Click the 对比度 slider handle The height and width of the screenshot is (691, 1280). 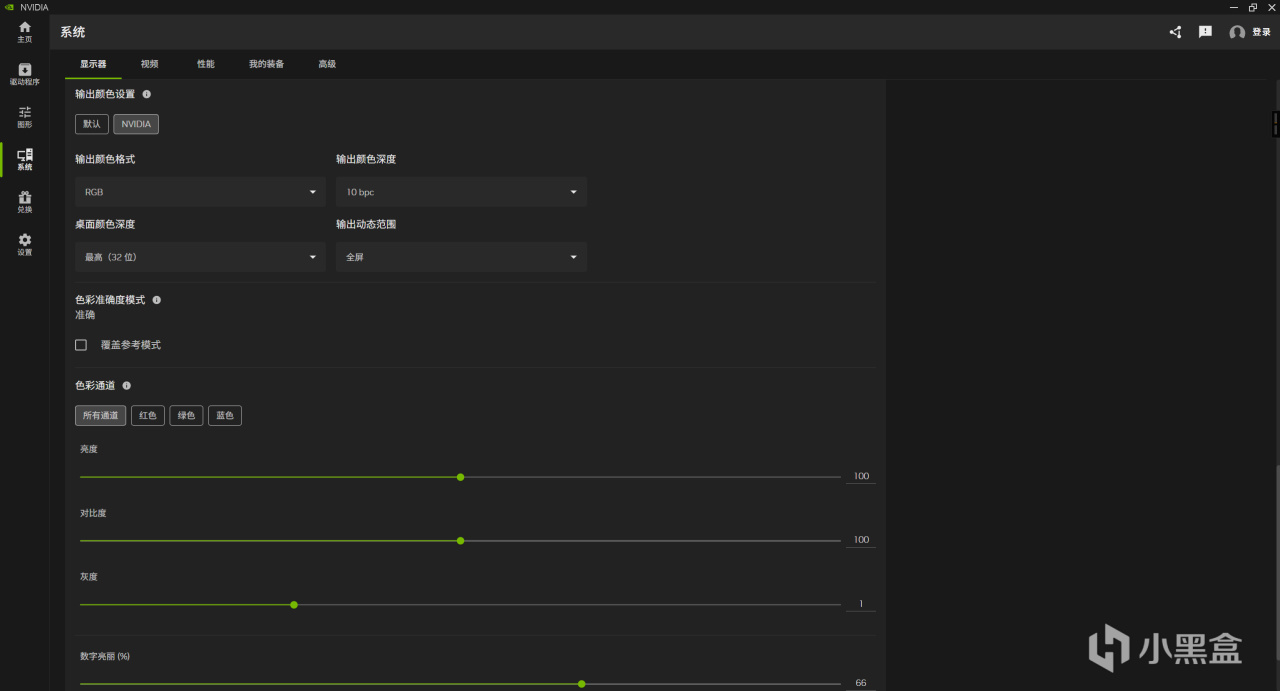click(x=460, y=541)
